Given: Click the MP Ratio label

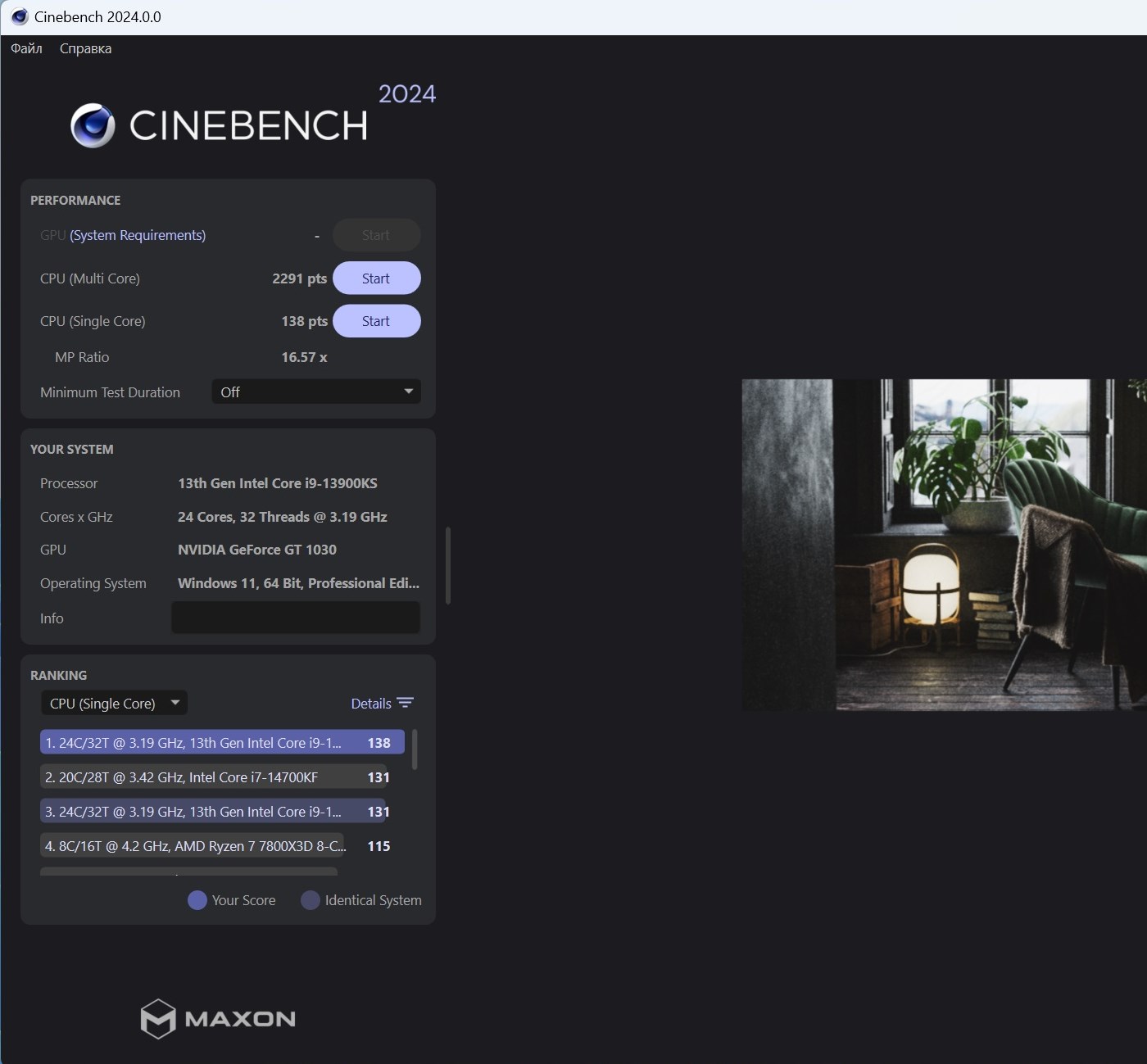Looking at the screenshot, I should coord(82,357).
